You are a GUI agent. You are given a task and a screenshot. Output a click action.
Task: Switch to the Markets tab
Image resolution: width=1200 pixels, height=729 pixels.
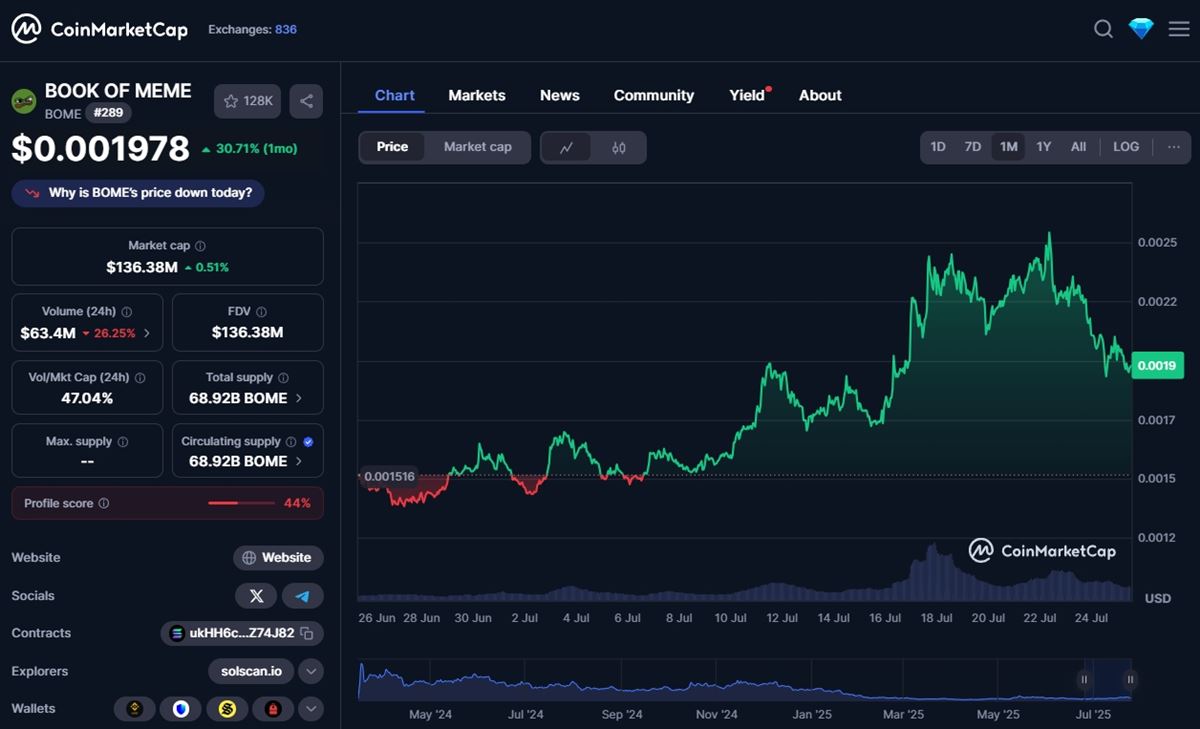pos(477,95)
